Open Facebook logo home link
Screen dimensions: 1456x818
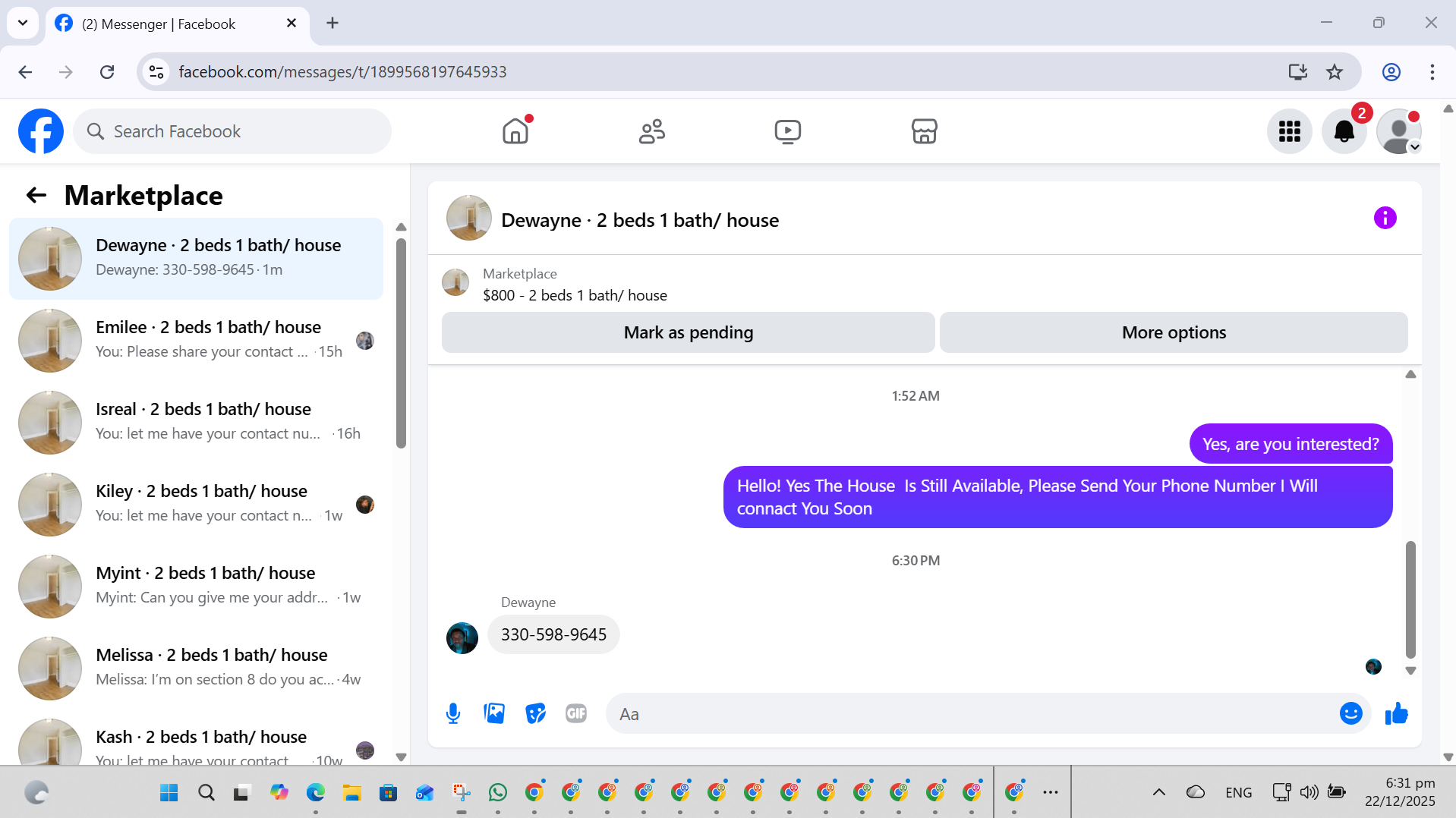click(41, 131)
